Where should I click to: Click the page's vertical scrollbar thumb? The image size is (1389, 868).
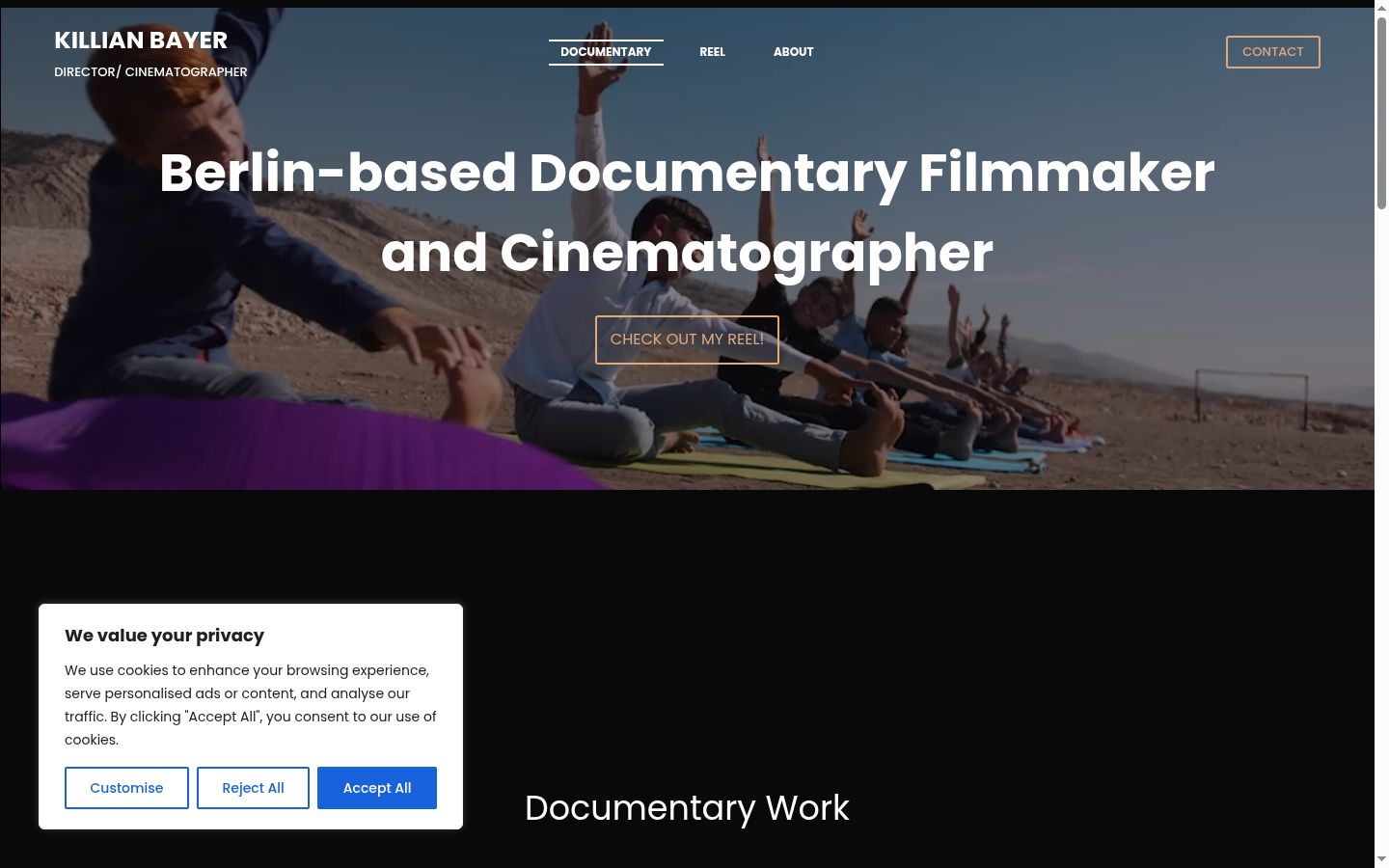1381,114
